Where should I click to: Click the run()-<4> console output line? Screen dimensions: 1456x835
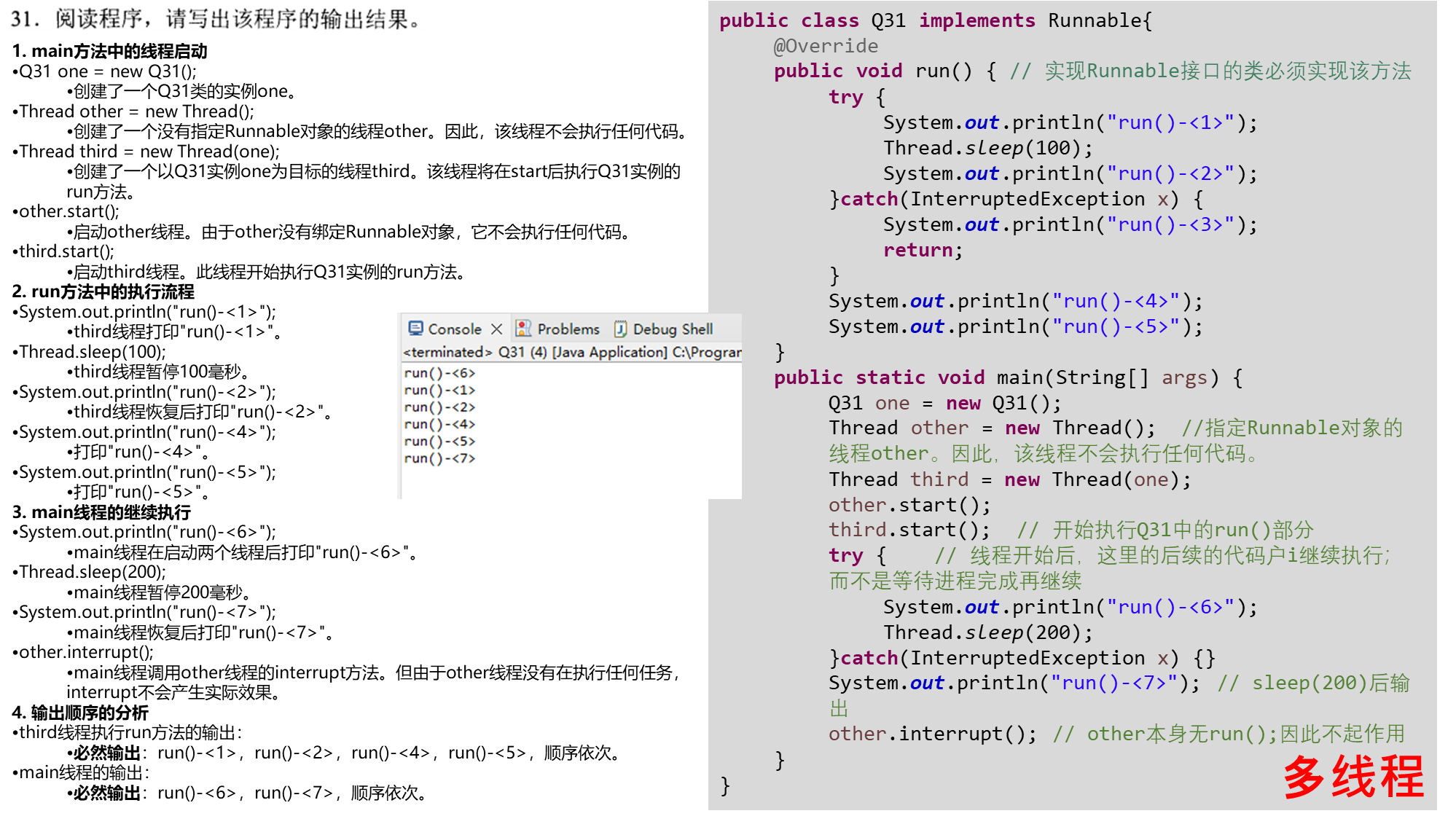439,424
